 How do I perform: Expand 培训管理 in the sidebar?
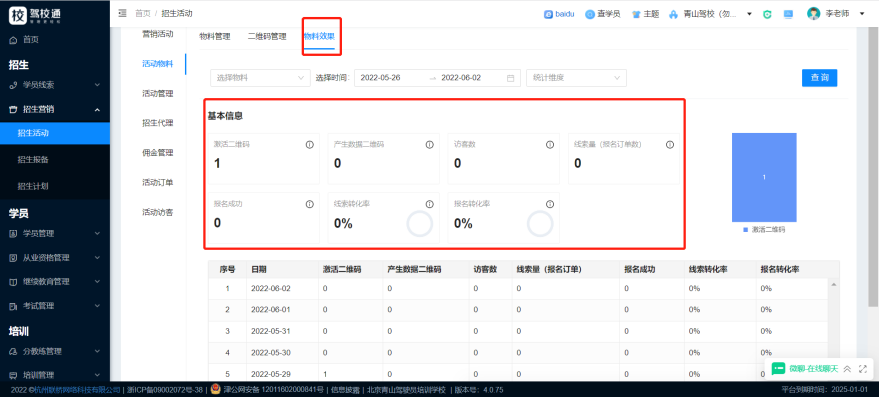pos(55,375)
